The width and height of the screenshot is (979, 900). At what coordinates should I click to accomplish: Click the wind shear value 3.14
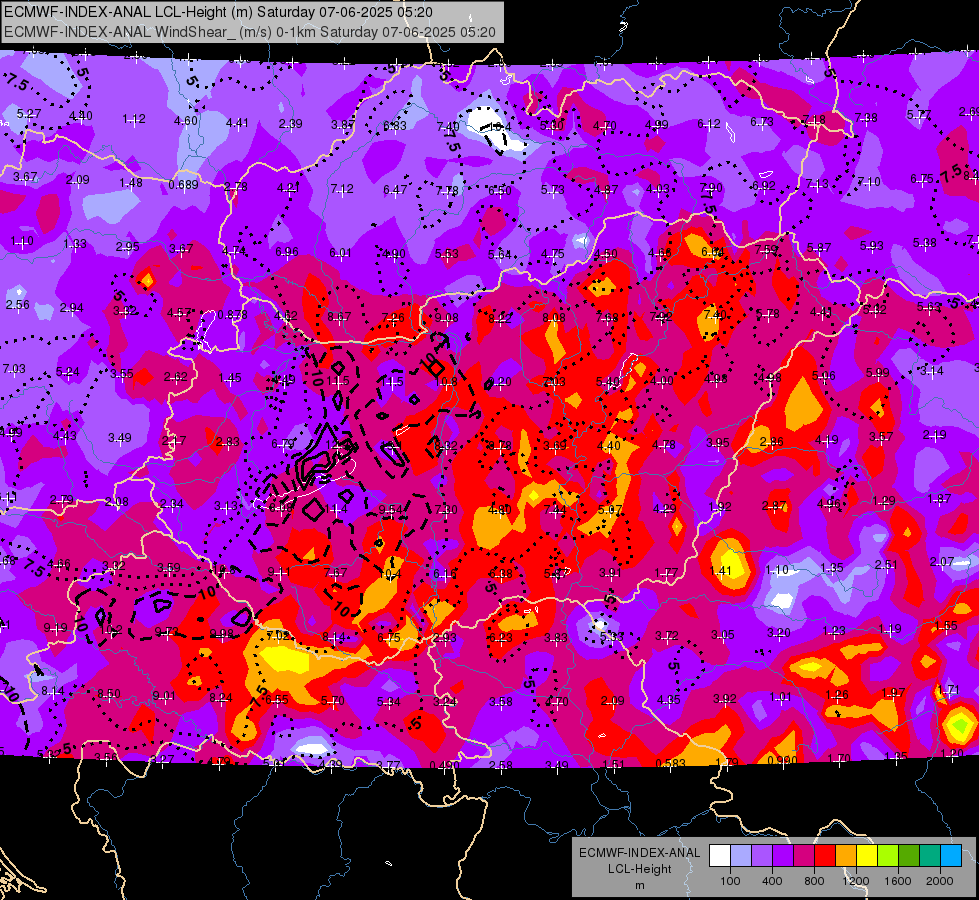click(932, 371)
